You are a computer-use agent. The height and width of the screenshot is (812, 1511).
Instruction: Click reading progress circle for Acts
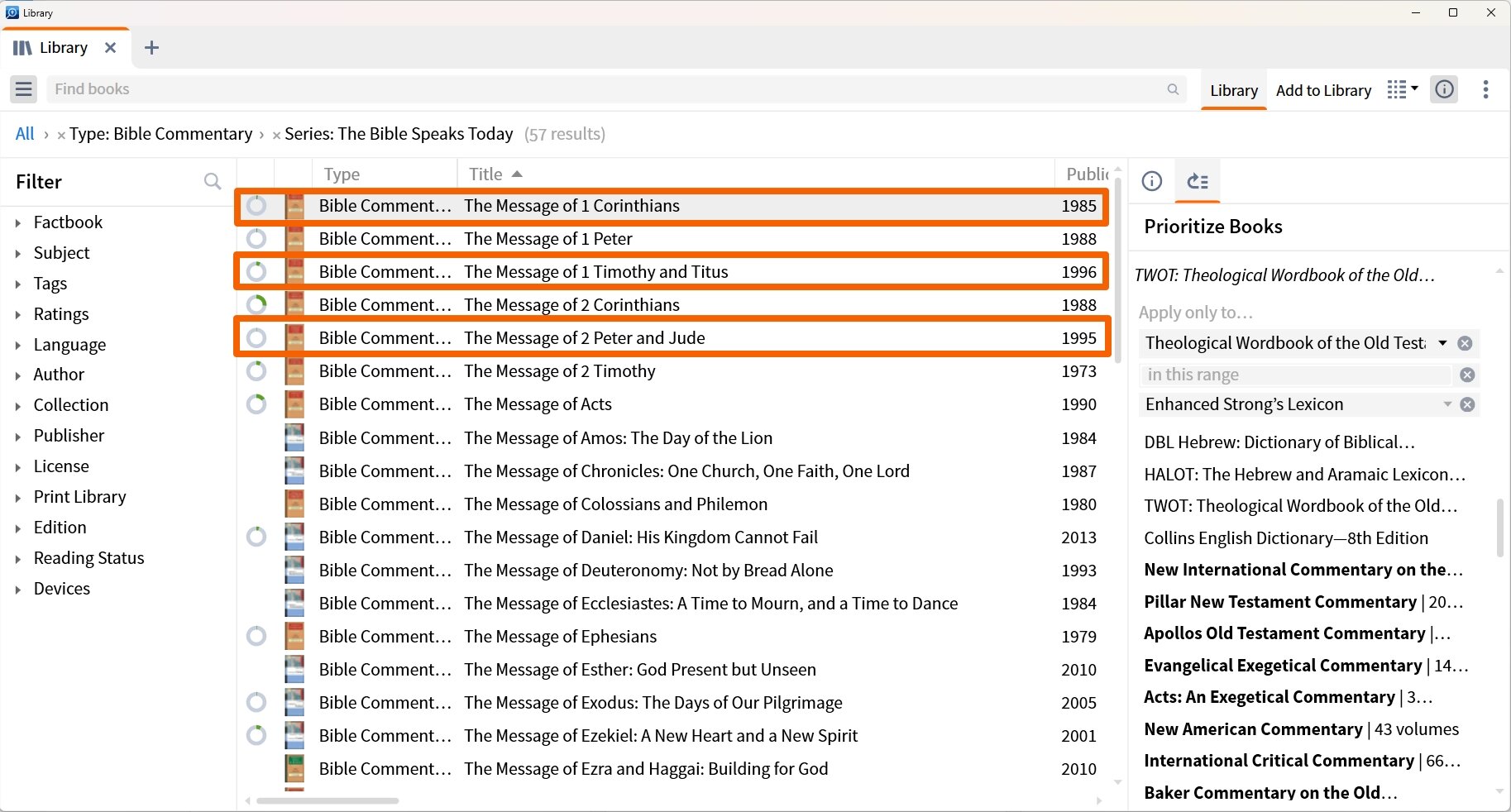pyautogui.click(x=256, y=404)
